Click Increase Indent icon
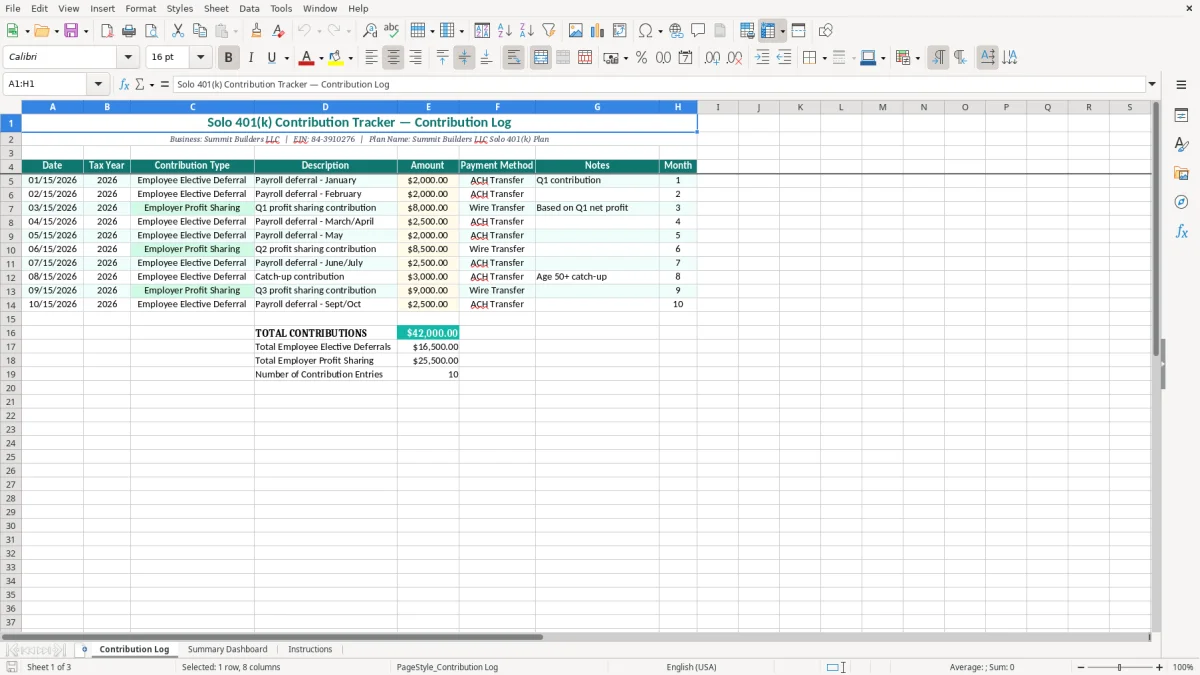 click(762, 58)
